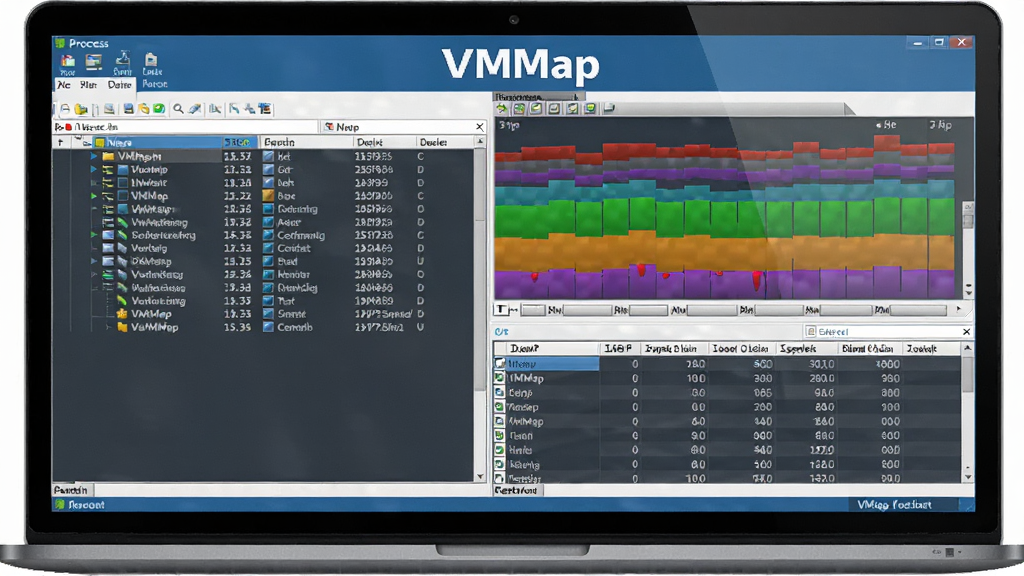Click the status text at the right of status bar
The height and width of the screenshot is (576, 1024).
coord(894,504)
